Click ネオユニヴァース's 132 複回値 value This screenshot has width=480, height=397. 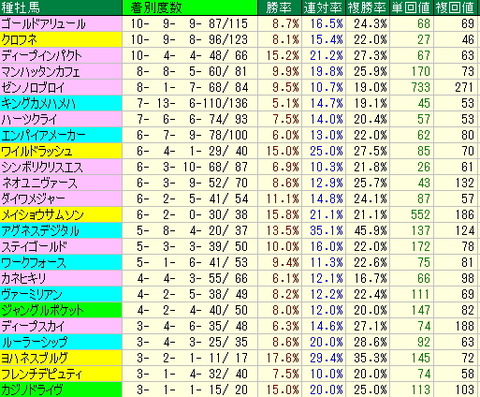tap(464, 183)
